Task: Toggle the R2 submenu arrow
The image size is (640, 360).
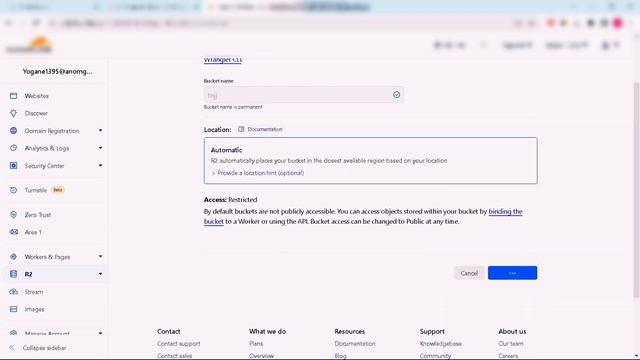Action: (x=100, y=274)
